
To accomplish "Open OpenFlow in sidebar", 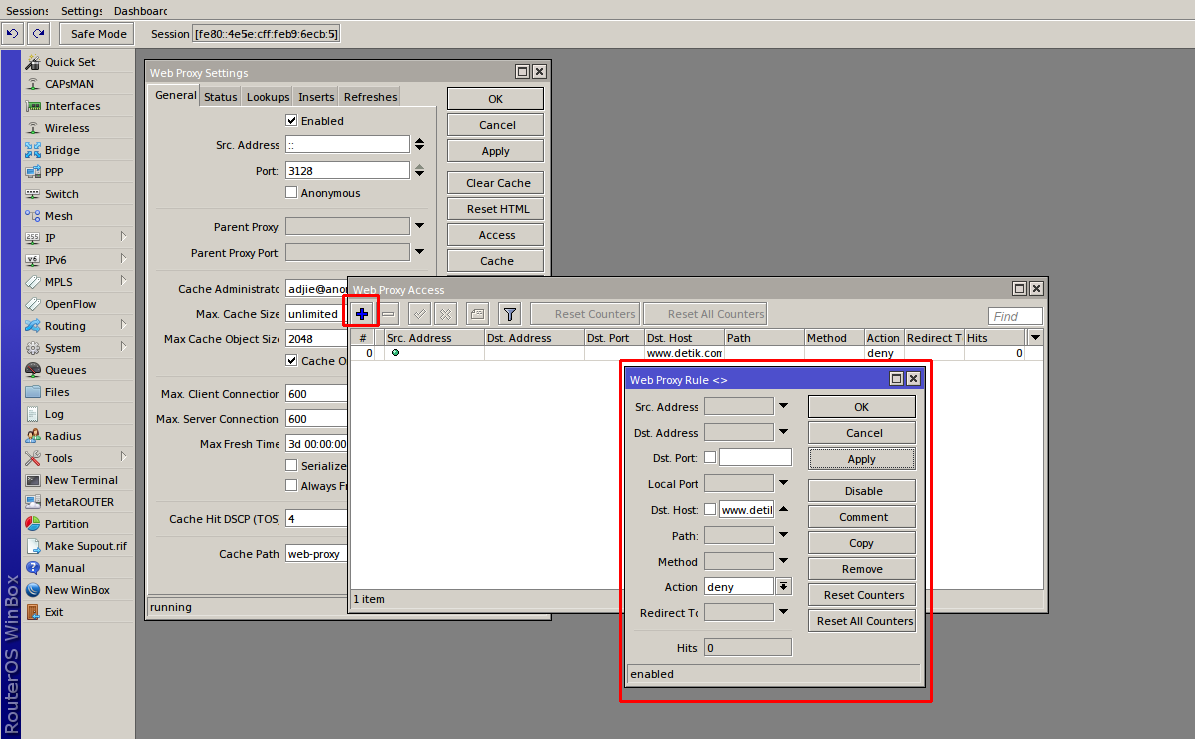I will [78, 304].
